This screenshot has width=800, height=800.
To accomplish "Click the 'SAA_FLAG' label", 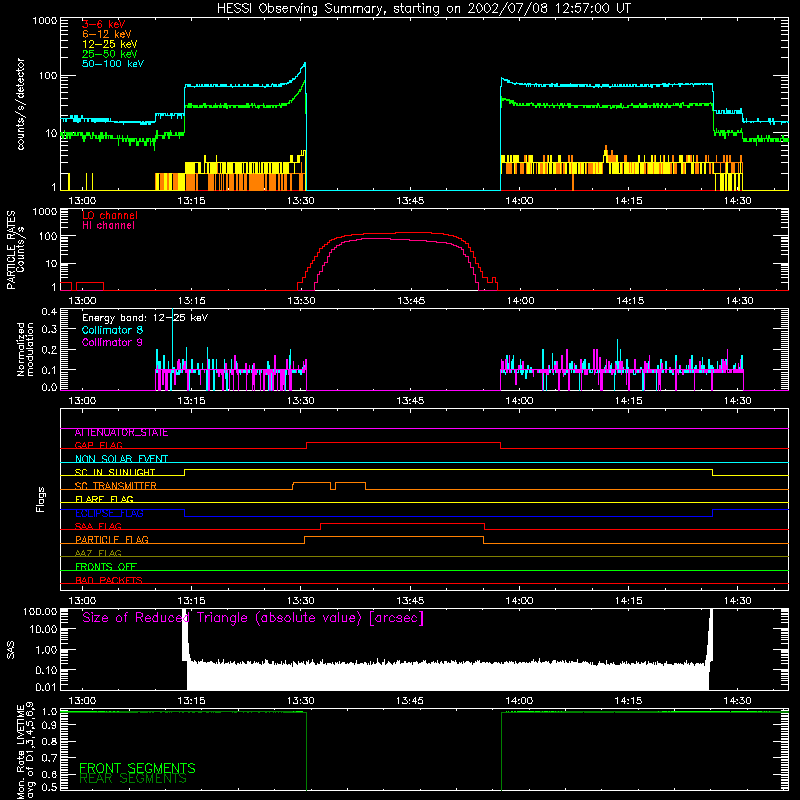I will pos(98,526).
